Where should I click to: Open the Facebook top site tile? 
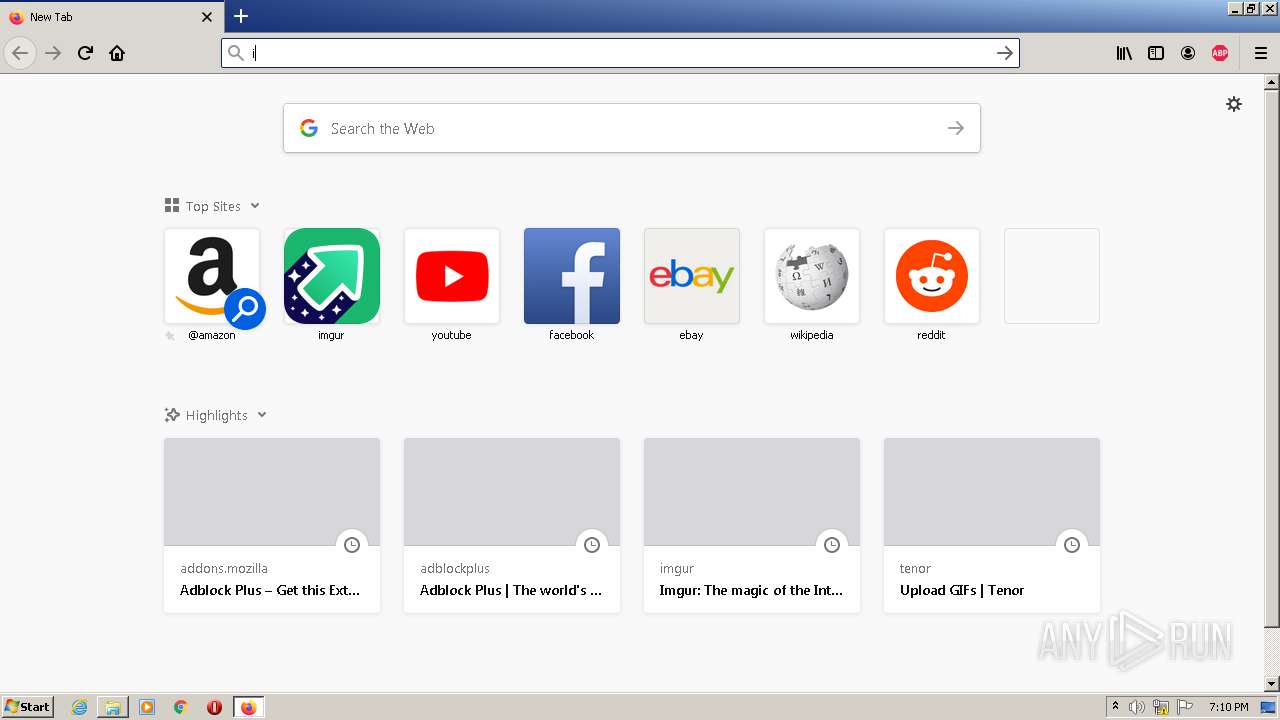572,276
